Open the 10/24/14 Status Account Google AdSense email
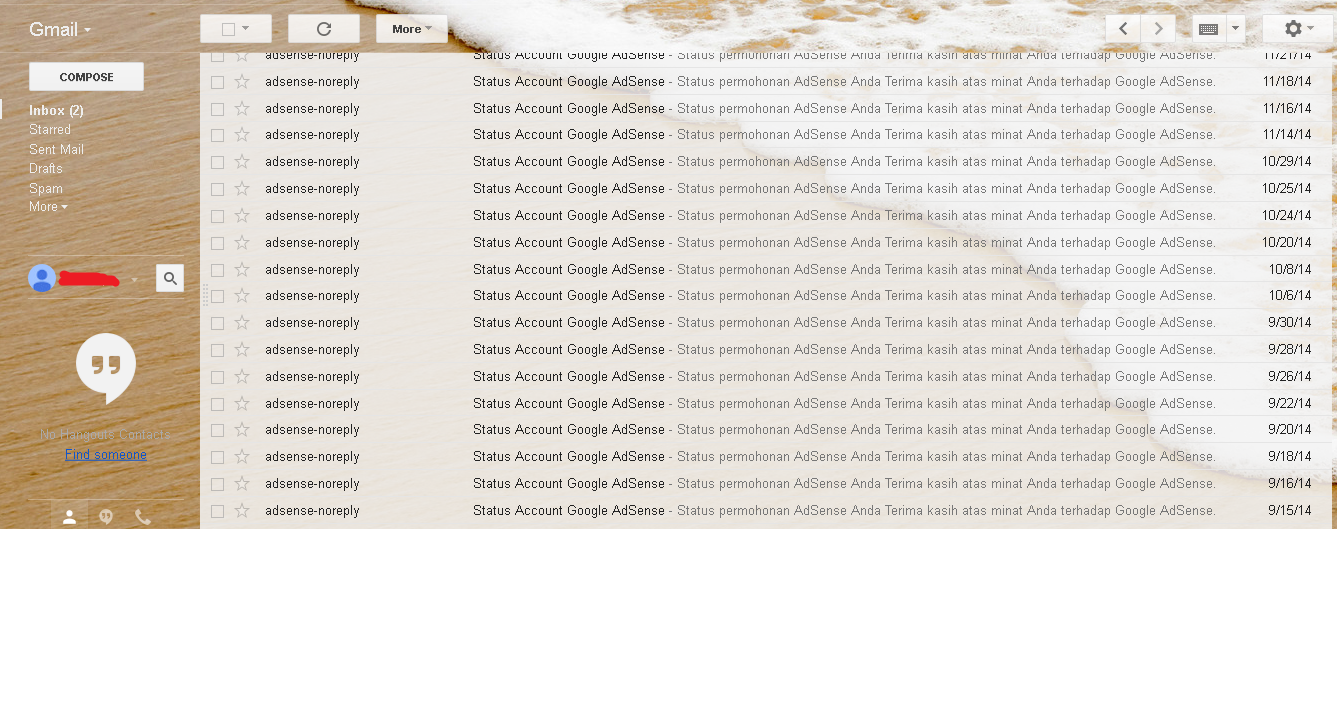This screenshot has height=705, width=1337. click(766, 216)
